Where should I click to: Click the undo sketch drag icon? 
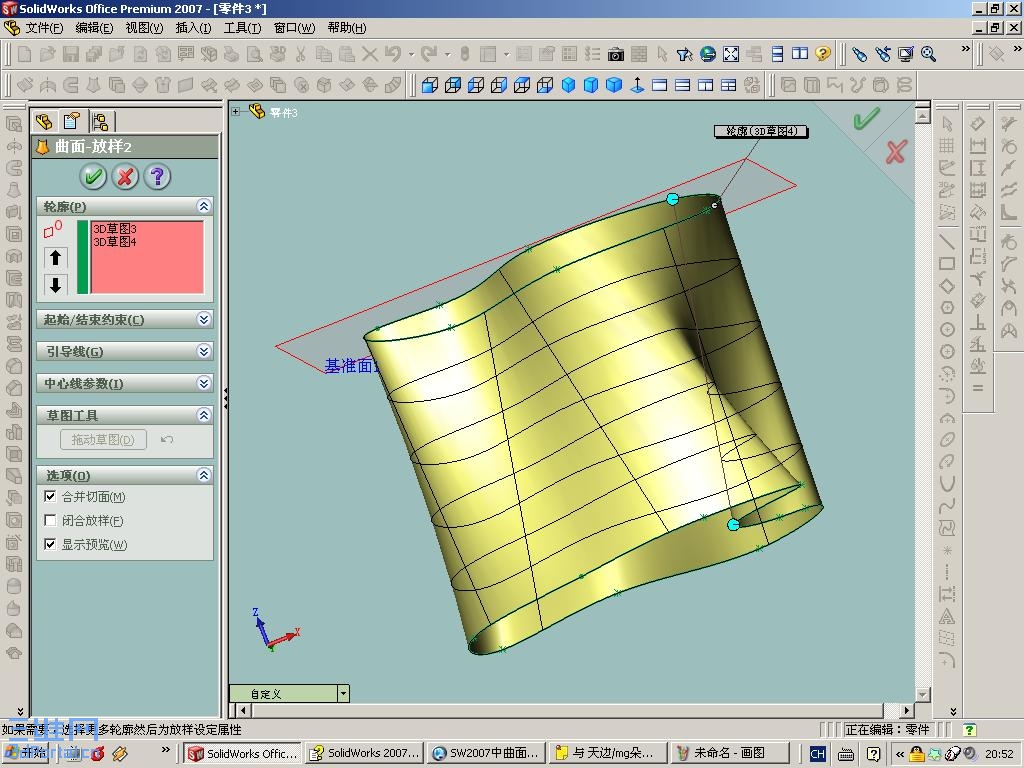tap(167, 440)
